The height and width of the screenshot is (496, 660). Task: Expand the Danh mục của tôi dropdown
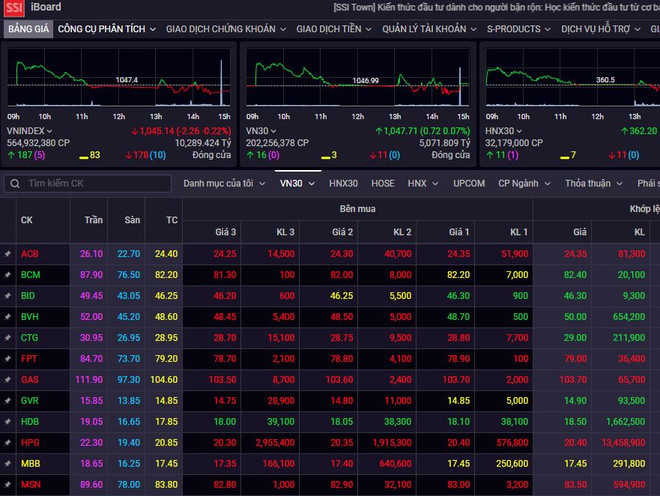coord(224,184)
